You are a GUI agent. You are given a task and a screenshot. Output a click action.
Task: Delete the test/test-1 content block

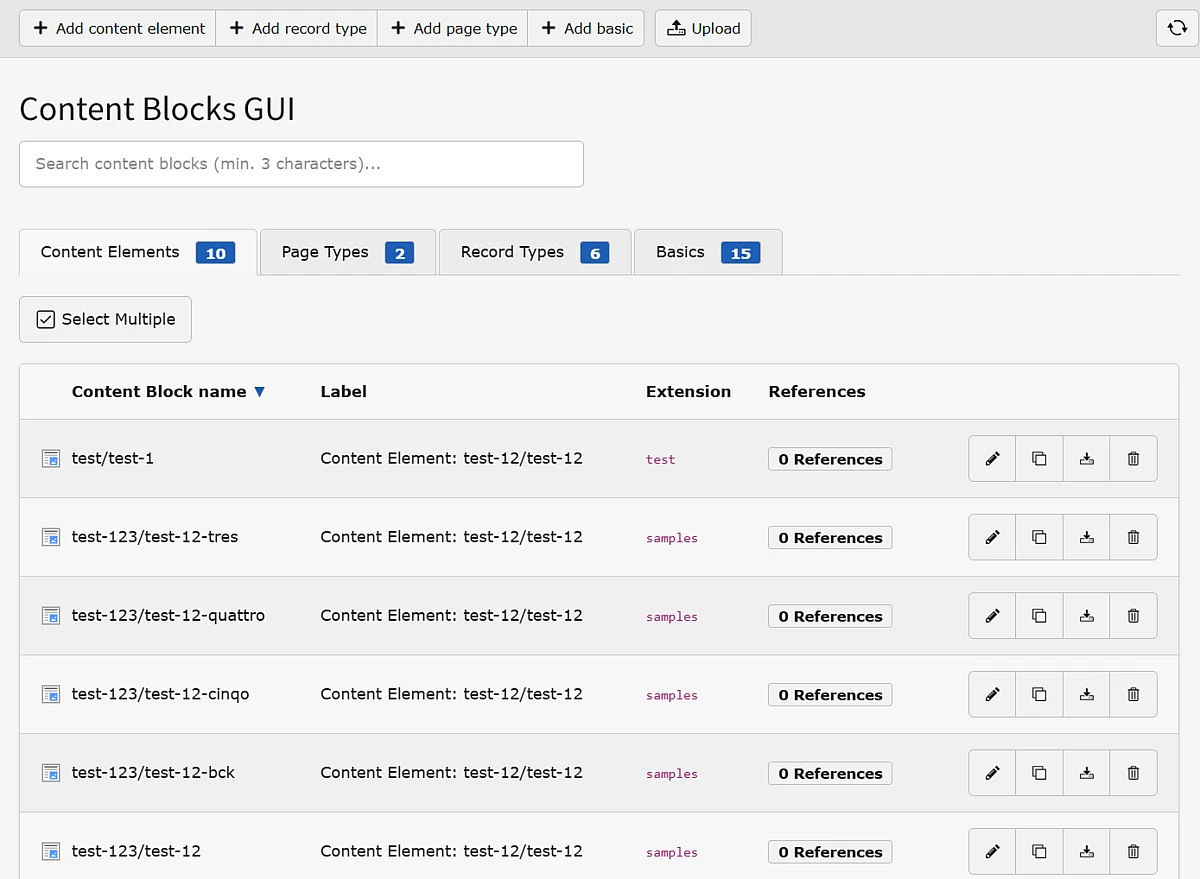[1133, 459]
